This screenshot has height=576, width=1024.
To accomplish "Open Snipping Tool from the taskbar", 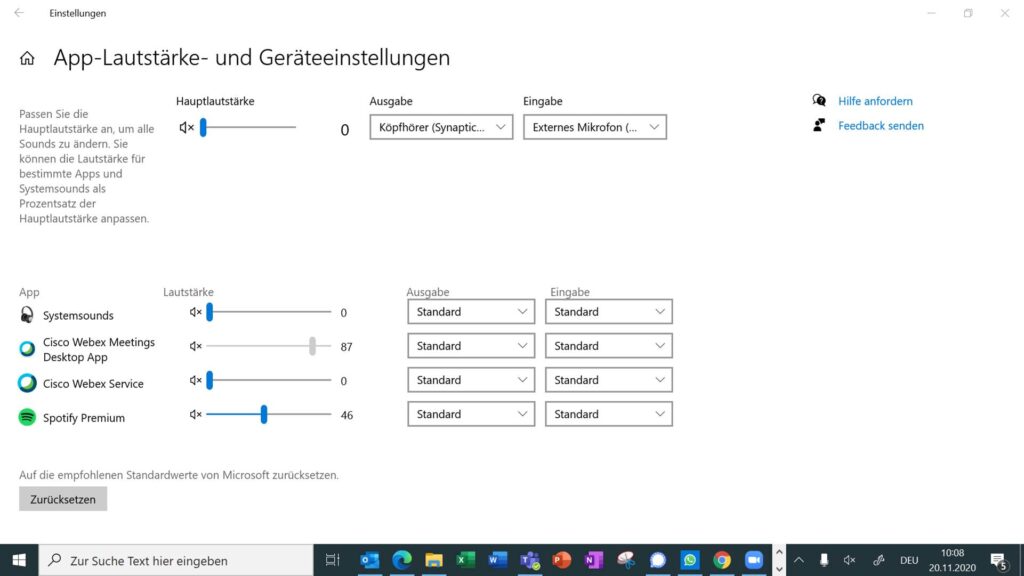I will 626,560.
